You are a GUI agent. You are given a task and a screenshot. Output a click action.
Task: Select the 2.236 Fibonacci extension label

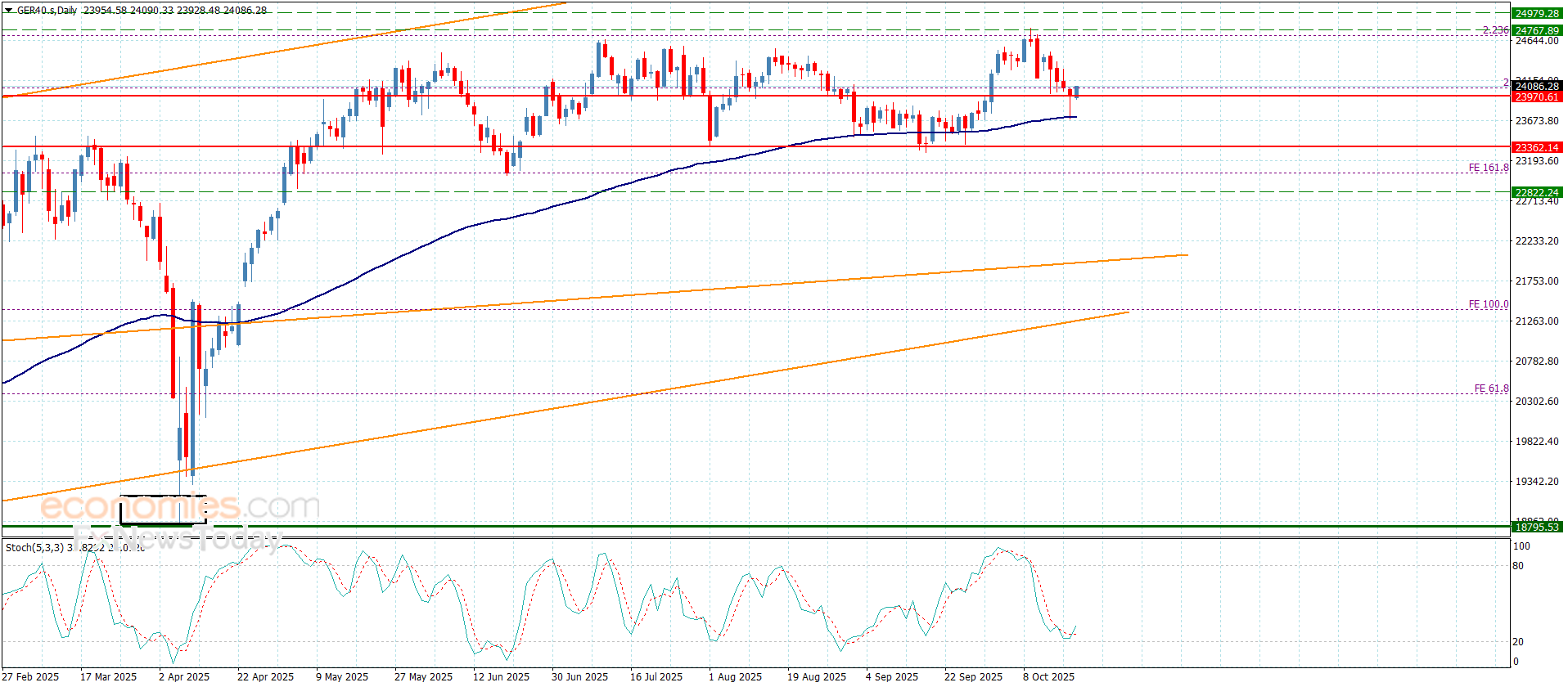coord(1495,30)
